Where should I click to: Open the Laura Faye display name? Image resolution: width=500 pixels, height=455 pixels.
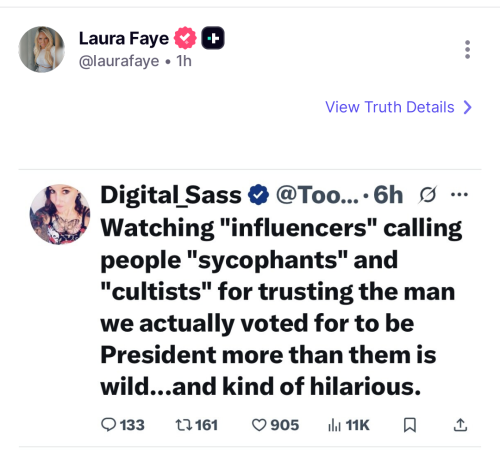click(124, 38)
